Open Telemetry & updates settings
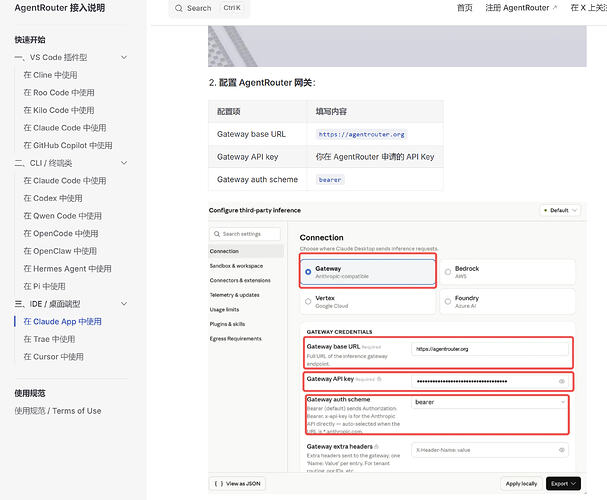The height and width of the screenshot is (500, 607). click(235, 295)
